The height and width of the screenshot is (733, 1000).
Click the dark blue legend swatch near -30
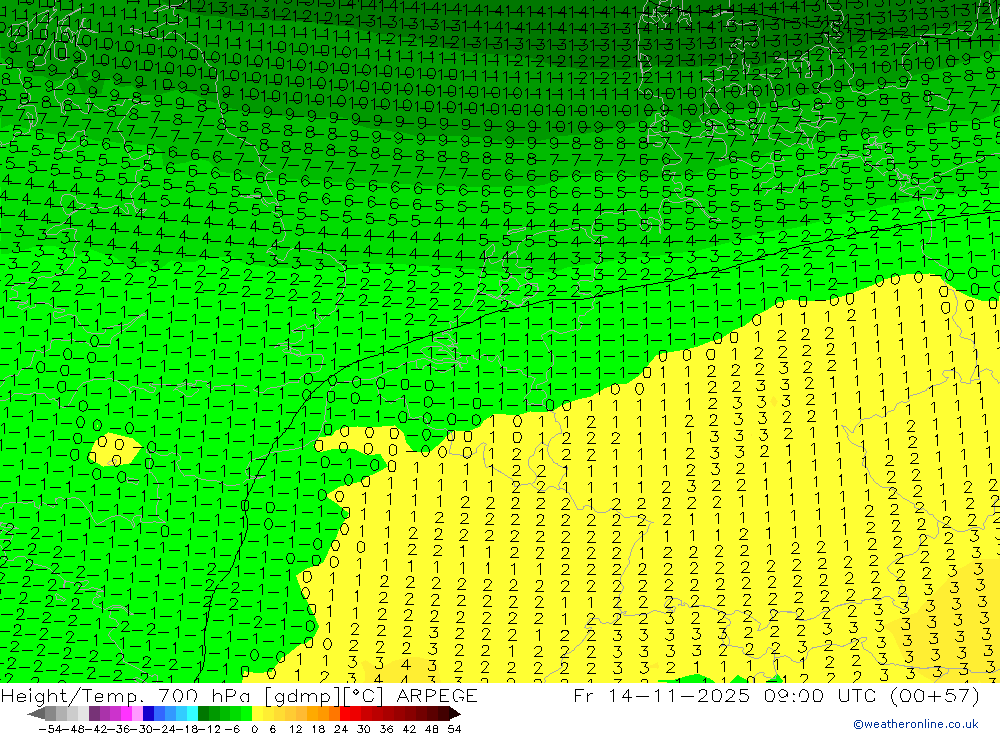[148, 714]
